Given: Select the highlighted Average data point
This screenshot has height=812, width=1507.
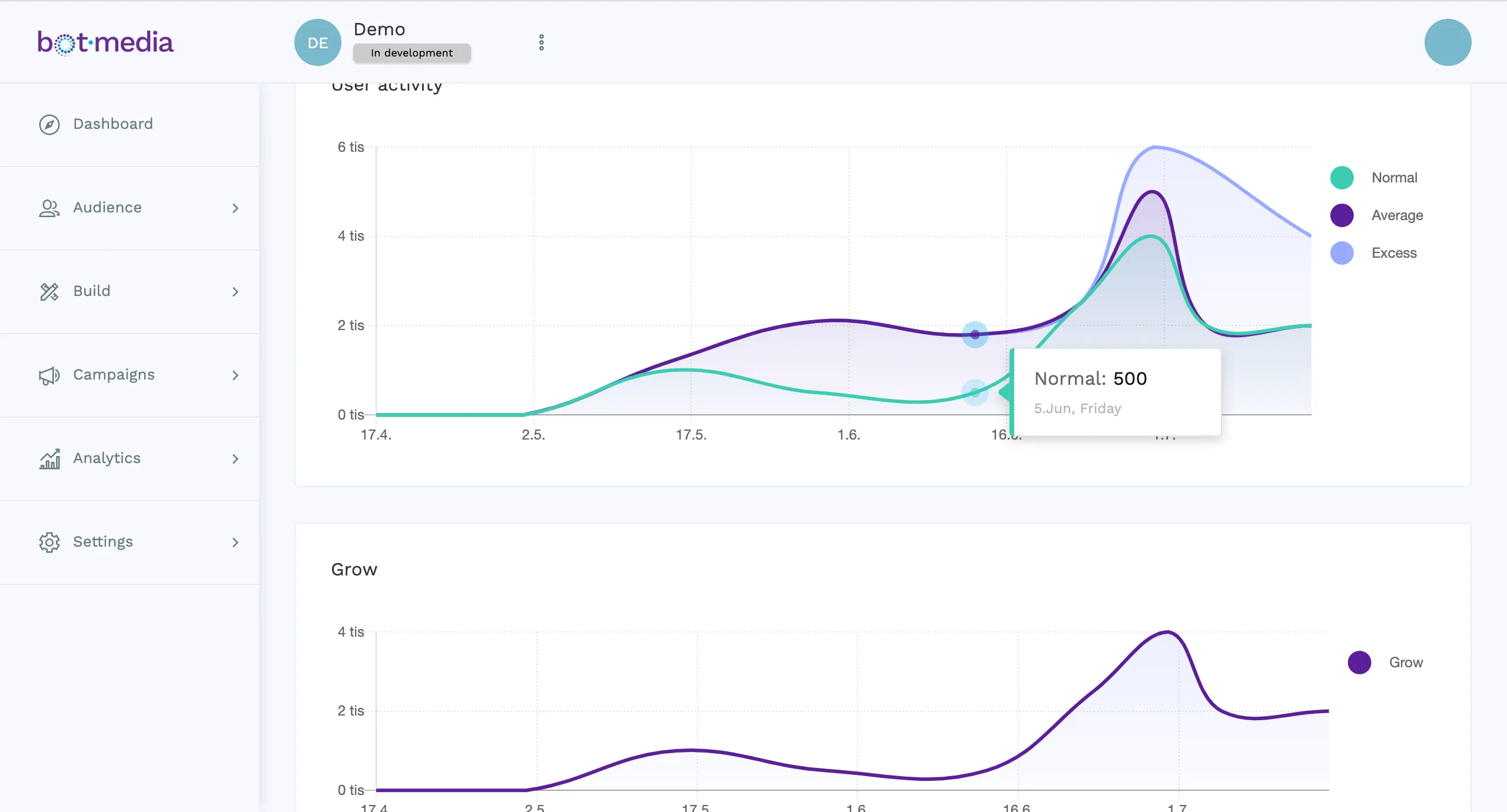Looking at the screenshot, I should (x=975, y=334).
